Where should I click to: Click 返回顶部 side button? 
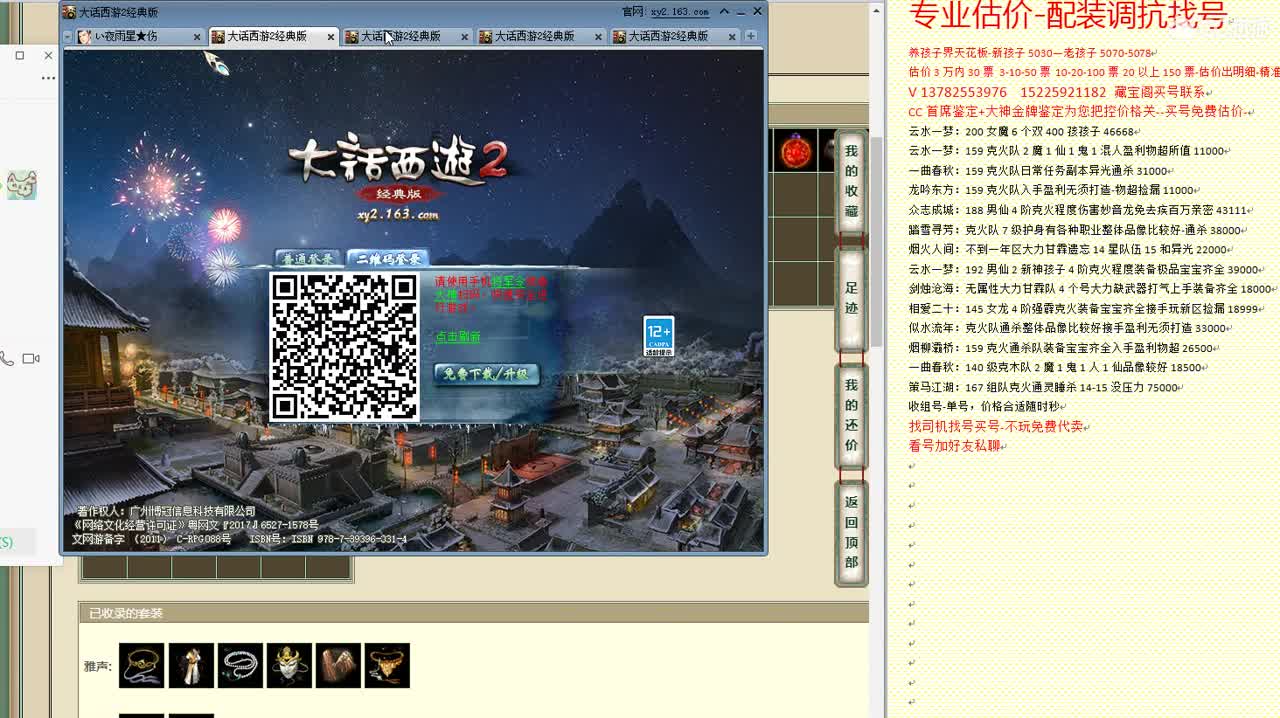pyautogui.click(x=851, y=531)
